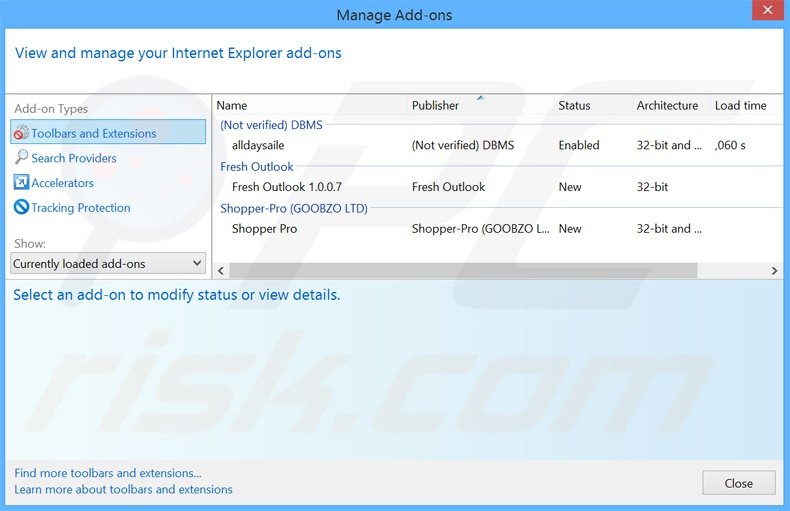Sort the list by Name column
The width and height of the screenshot is (790, 511).
click(232, 105)
